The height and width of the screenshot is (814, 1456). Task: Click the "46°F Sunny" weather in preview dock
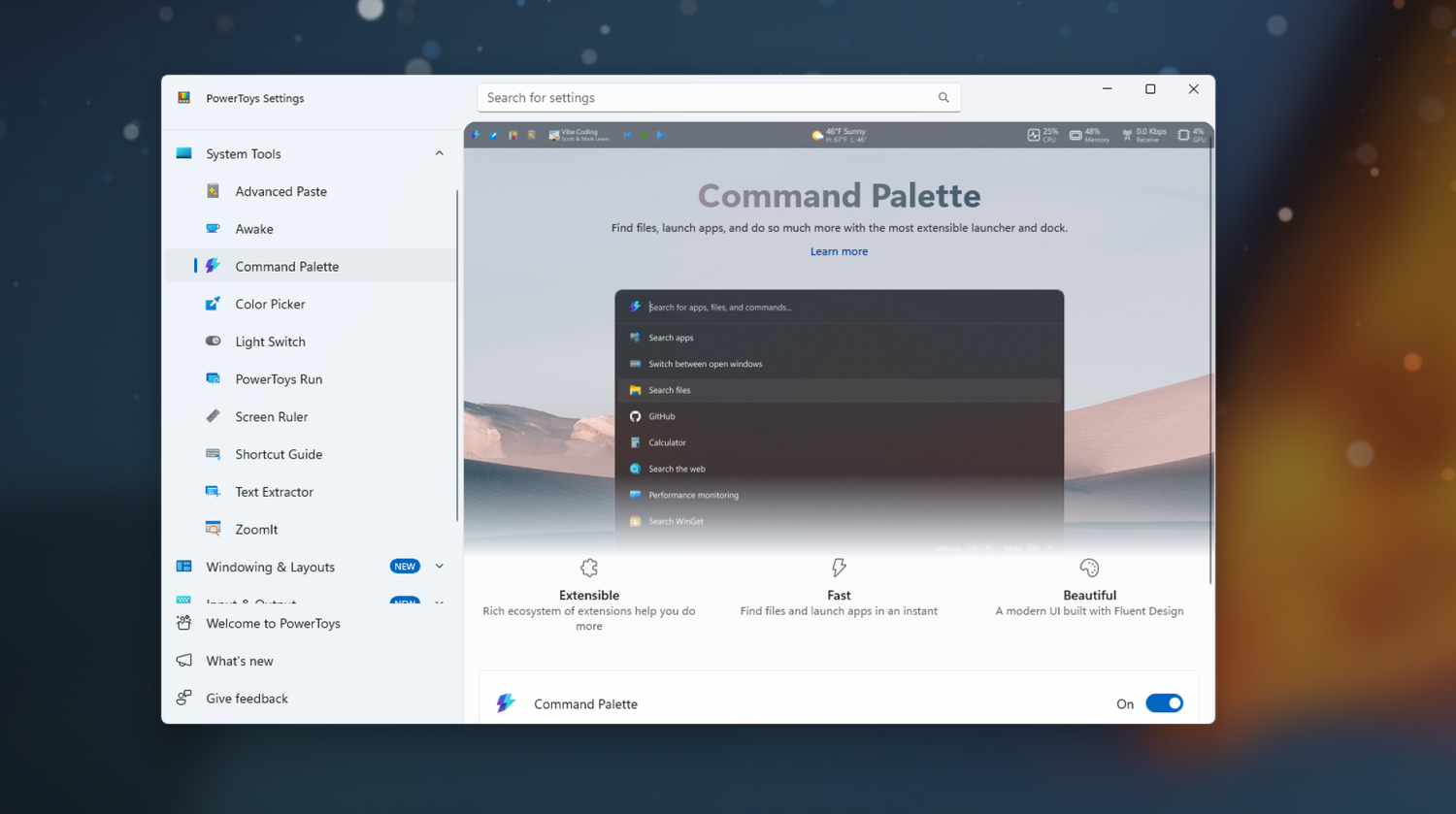click(839, 135)
